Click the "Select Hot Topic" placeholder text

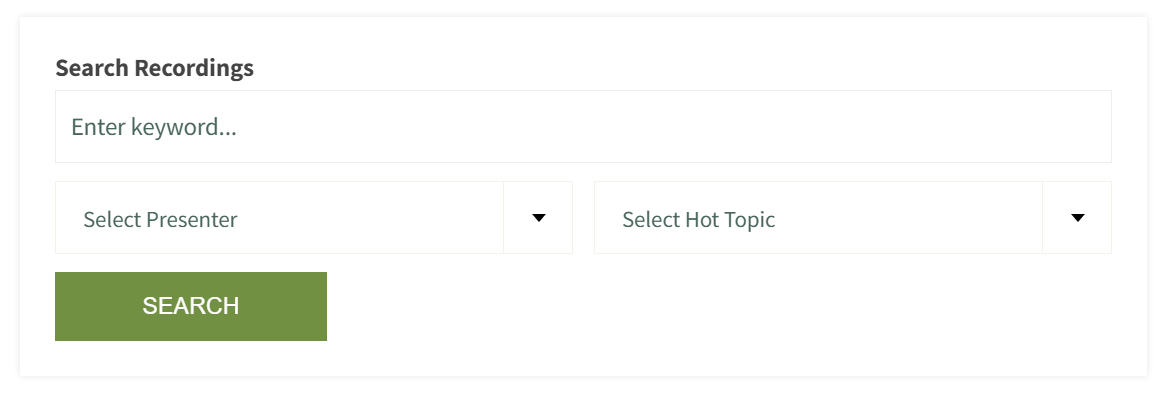699,220
